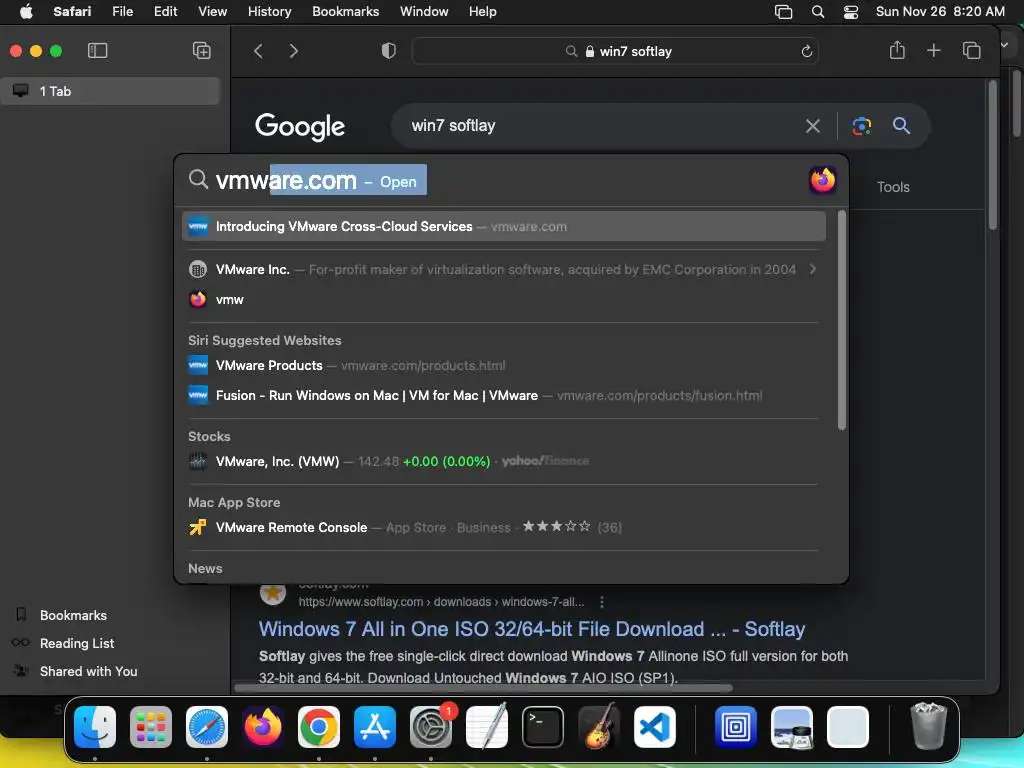Reload the page in address bar

807,51
